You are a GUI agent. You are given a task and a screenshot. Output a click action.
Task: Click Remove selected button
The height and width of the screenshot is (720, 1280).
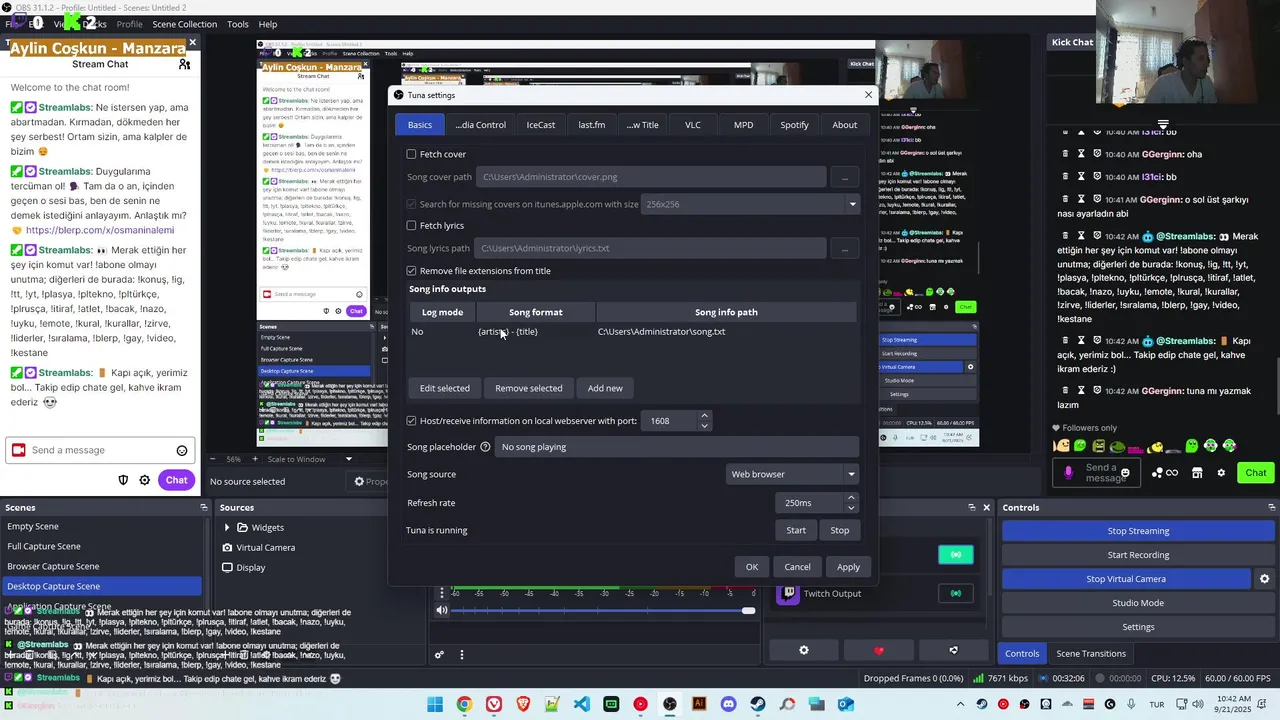(x=528, y=388)
